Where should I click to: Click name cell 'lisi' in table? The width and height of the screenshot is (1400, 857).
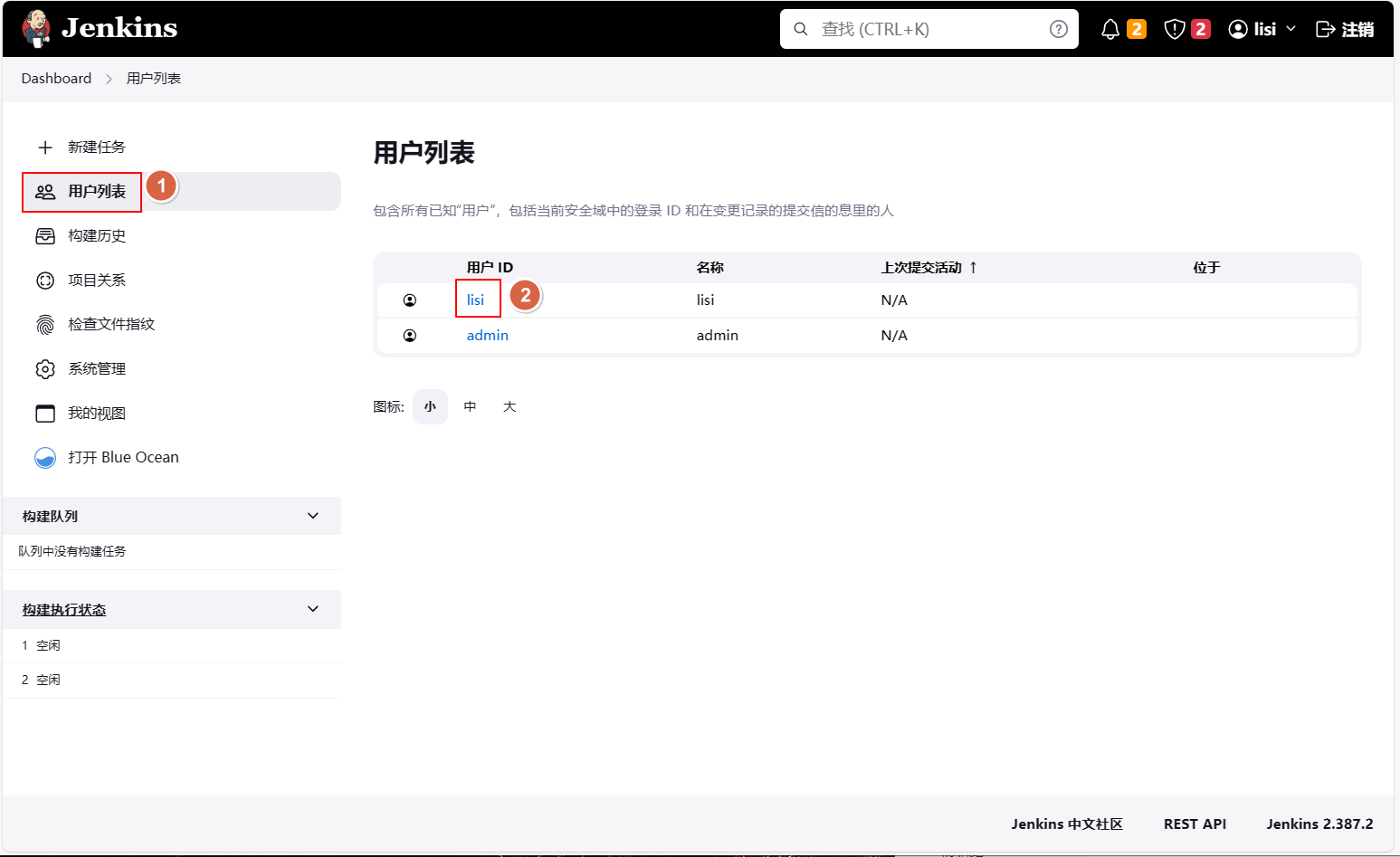[706, 300]
